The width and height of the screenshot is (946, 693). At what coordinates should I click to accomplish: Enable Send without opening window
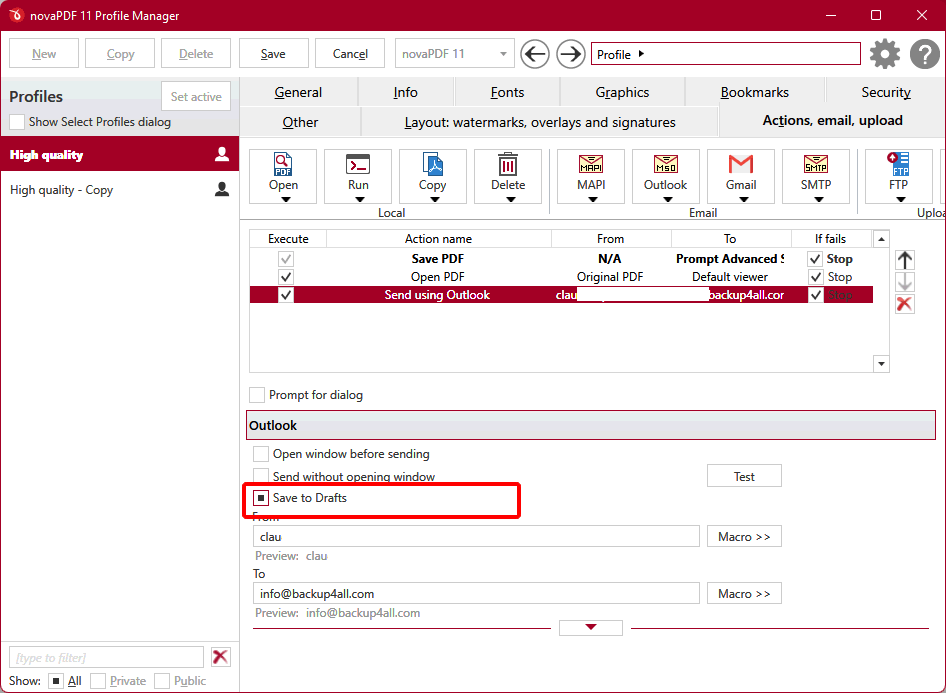pos(261,475)
